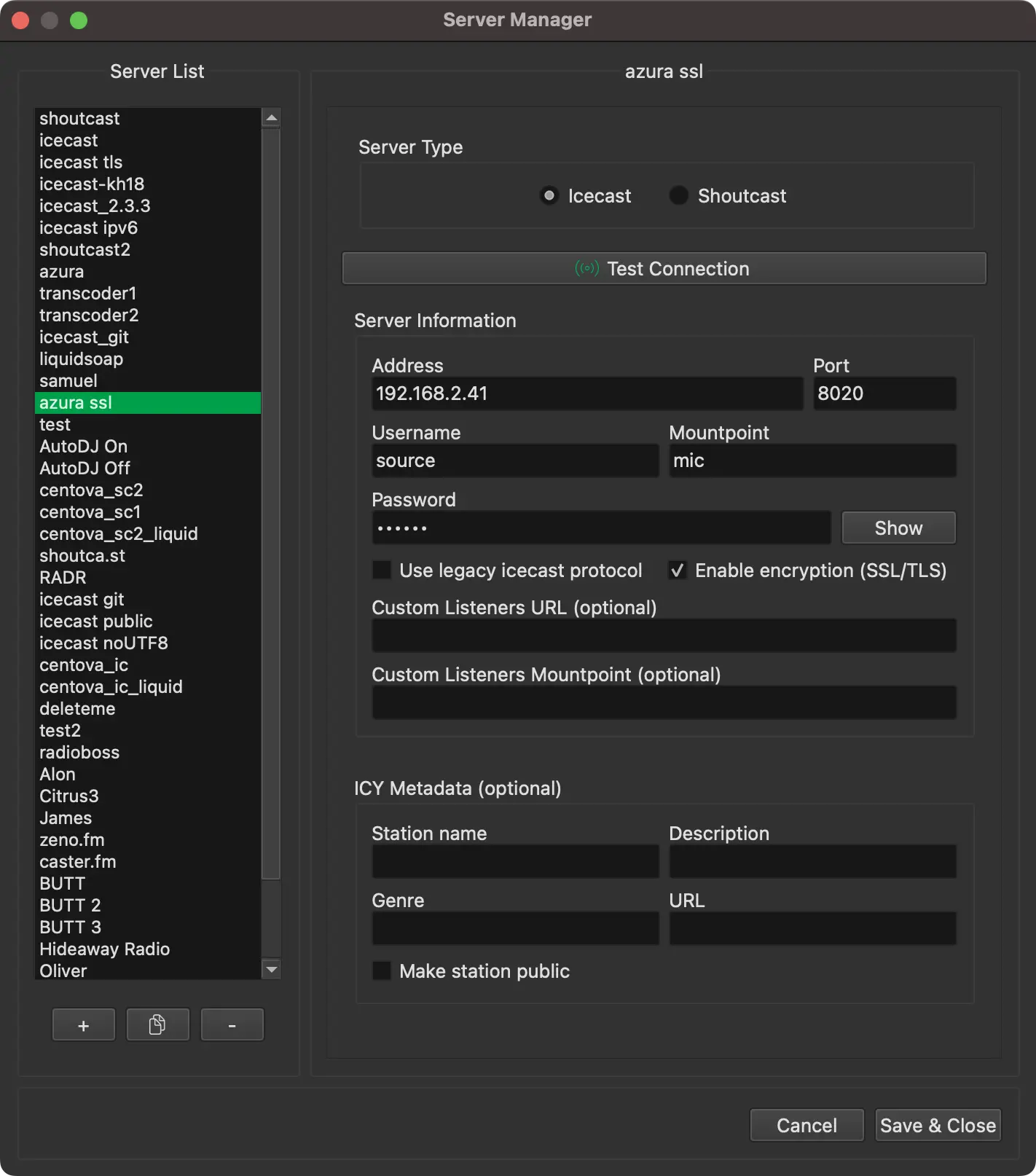The image size is (1036, 1176).
Task: Remove the selected server with minus button
Action: point(232,1025)
